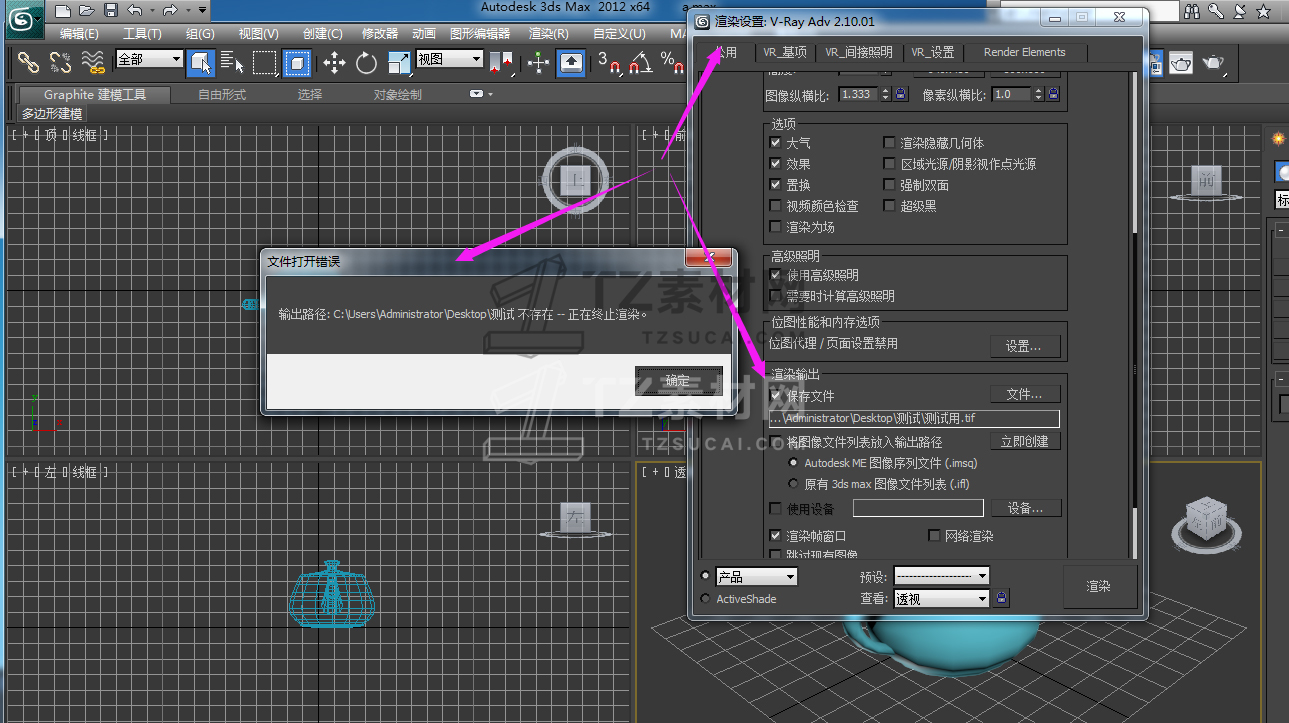
Task: Enable the 网络渲染 net render checkbox
Action: [935, 536]
